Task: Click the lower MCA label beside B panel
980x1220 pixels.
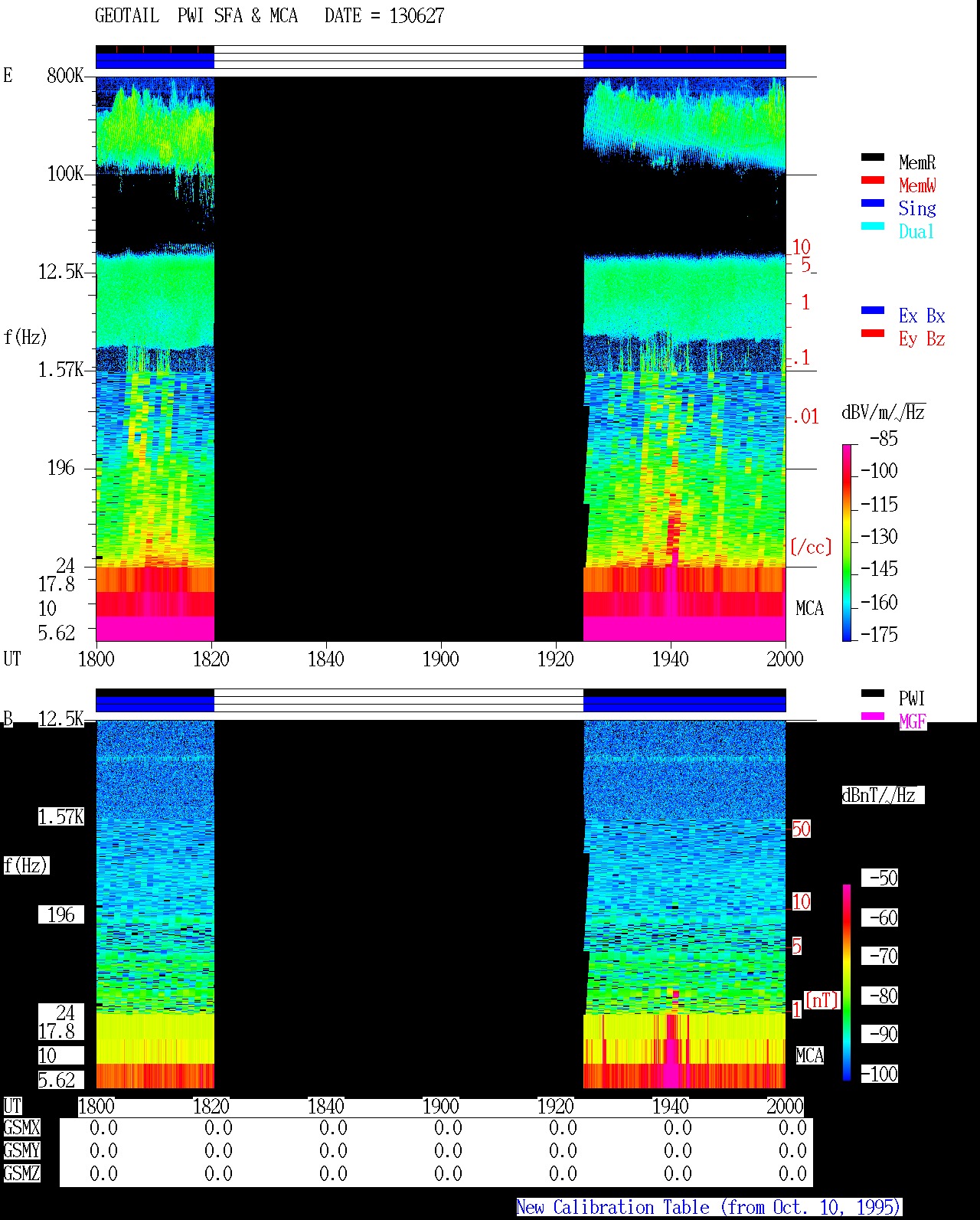Action: click(809, 1056)
